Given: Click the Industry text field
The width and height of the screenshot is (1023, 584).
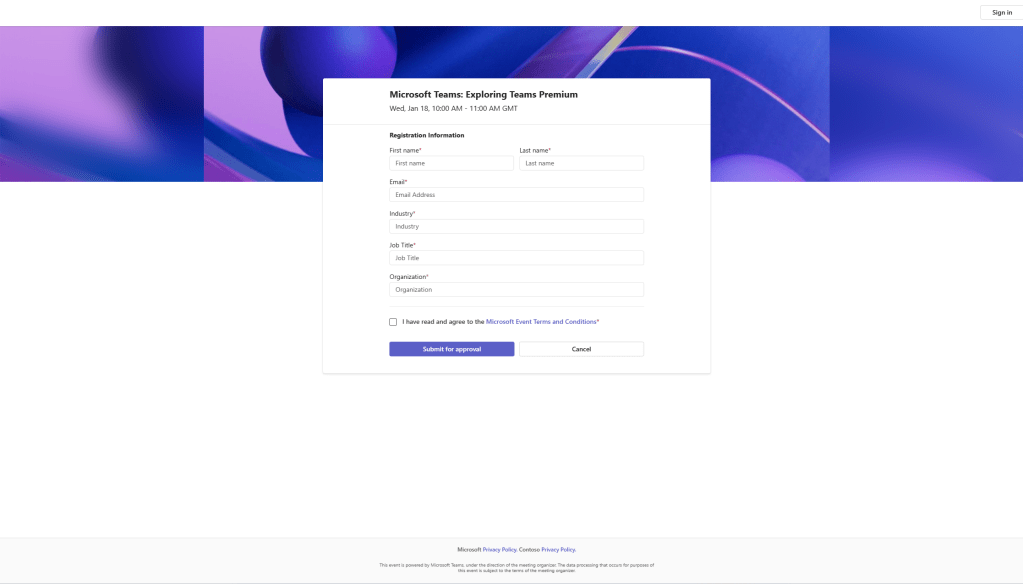Looking at the screenshot, I should pos(516,227).
